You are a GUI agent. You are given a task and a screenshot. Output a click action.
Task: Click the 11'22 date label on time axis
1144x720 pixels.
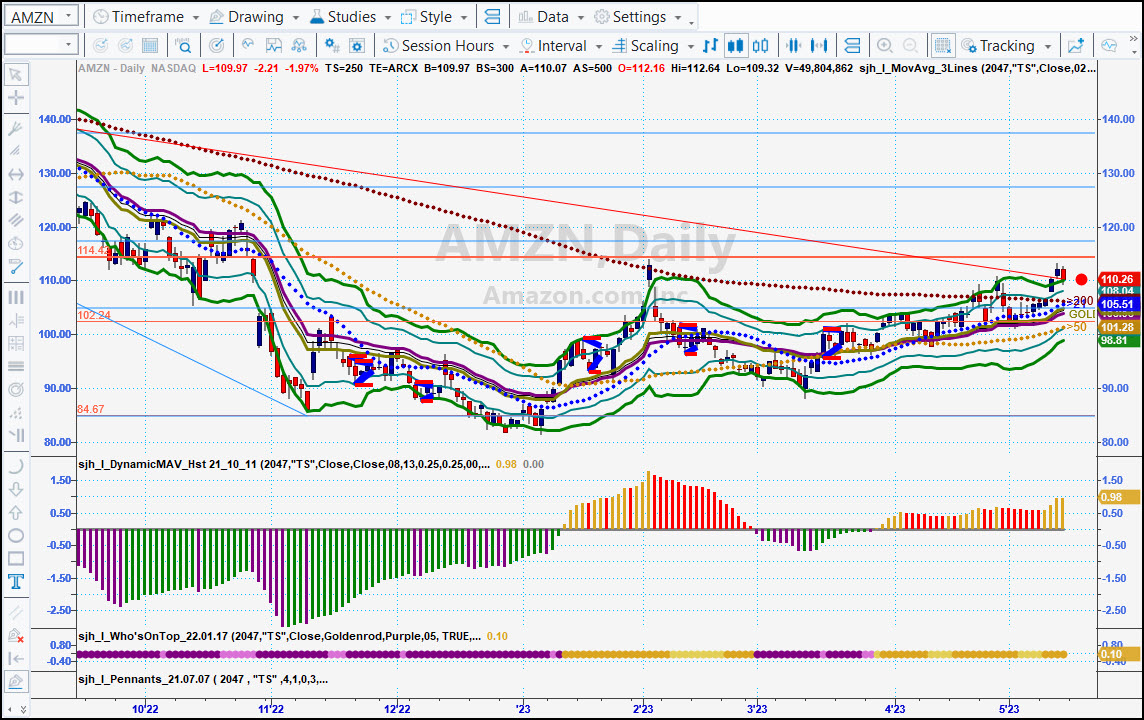tap(271, 708)
